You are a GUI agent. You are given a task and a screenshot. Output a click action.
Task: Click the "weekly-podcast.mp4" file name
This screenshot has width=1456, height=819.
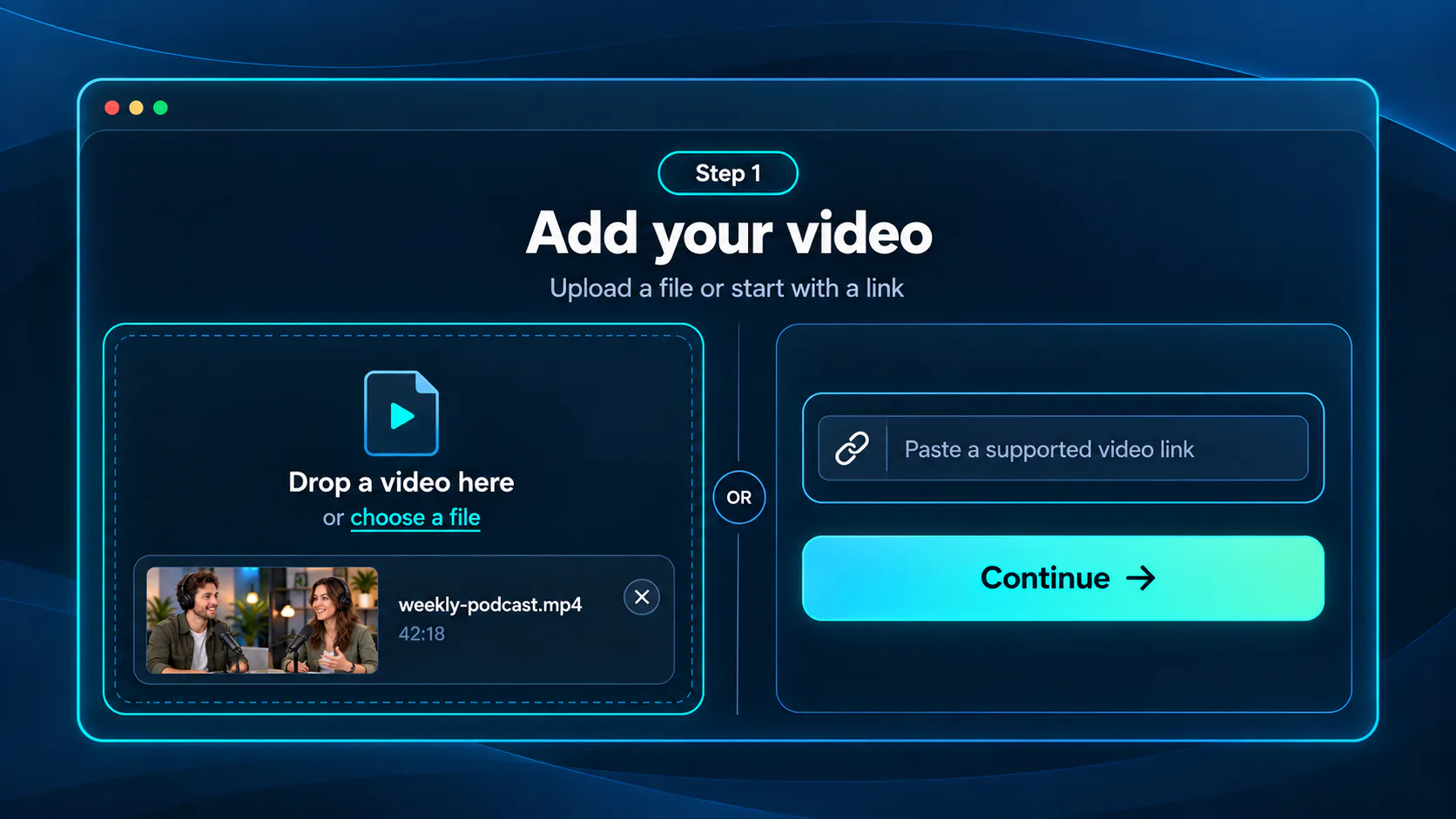(x=490, y=604)
